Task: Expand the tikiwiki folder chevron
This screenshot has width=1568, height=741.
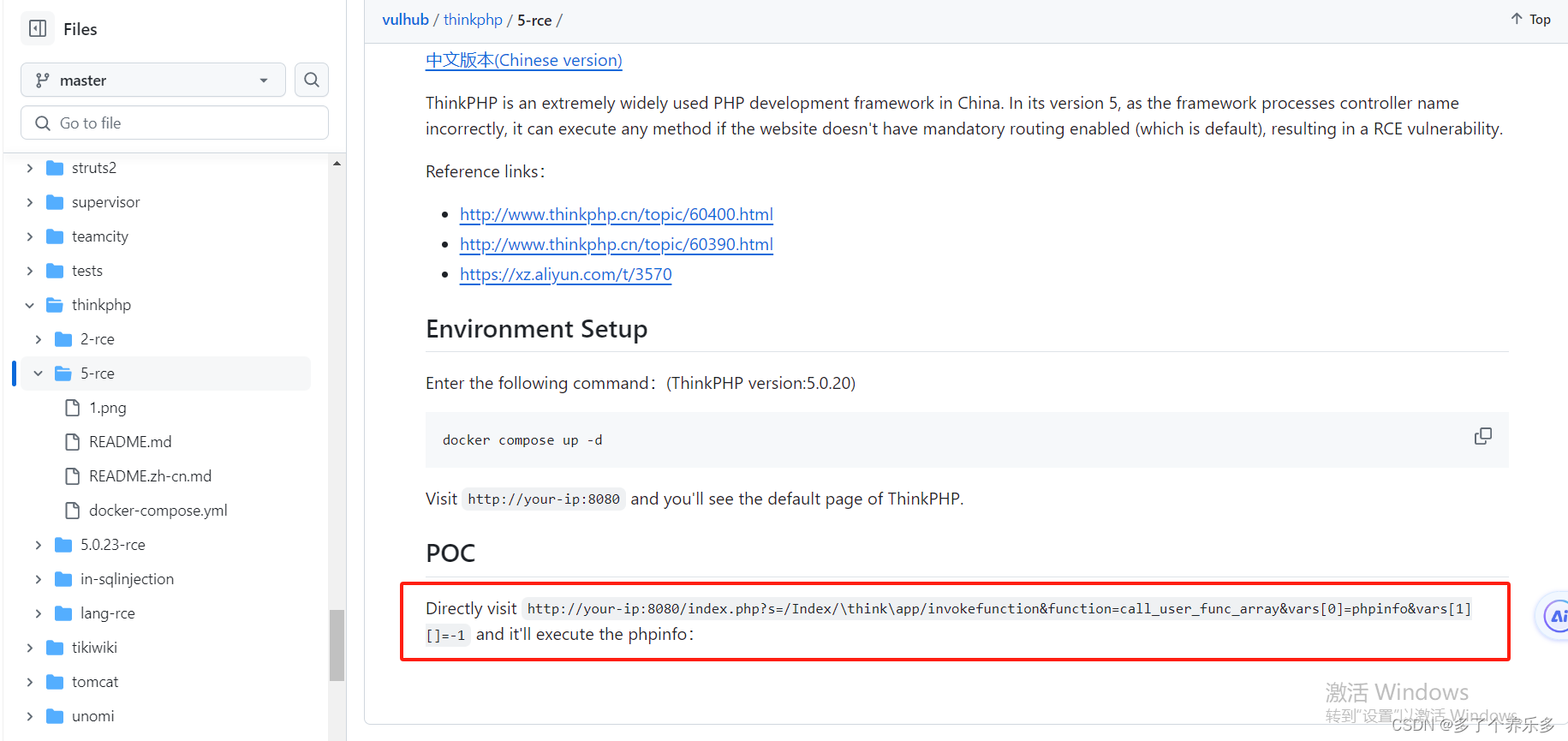Action: tap(30, 648)
